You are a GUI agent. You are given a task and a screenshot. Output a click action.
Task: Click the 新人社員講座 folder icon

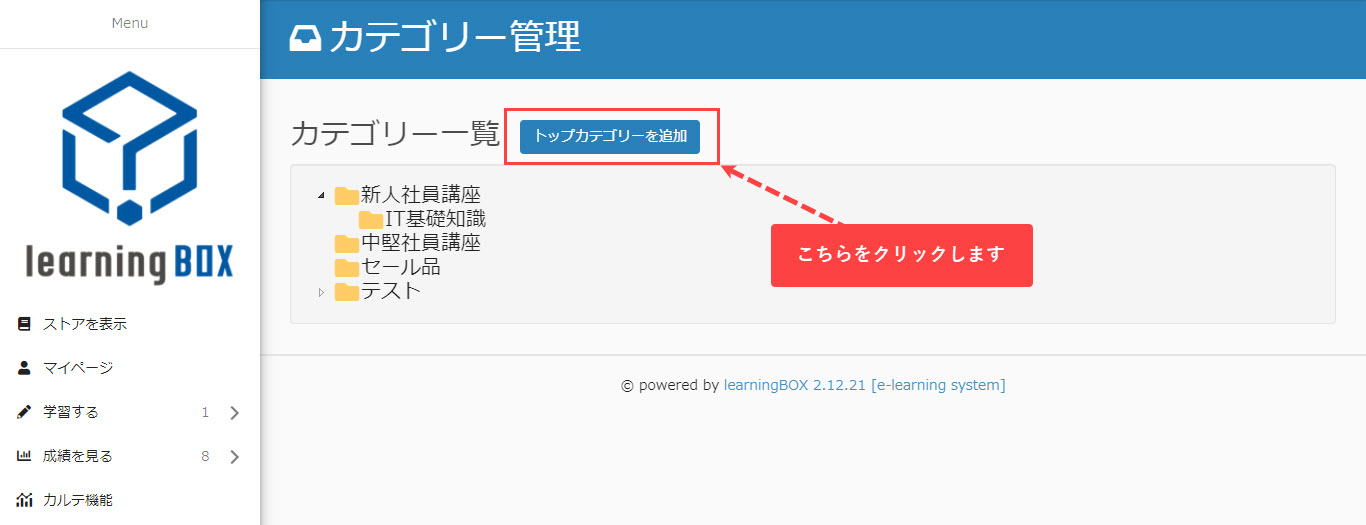click(x=347, y=195)
